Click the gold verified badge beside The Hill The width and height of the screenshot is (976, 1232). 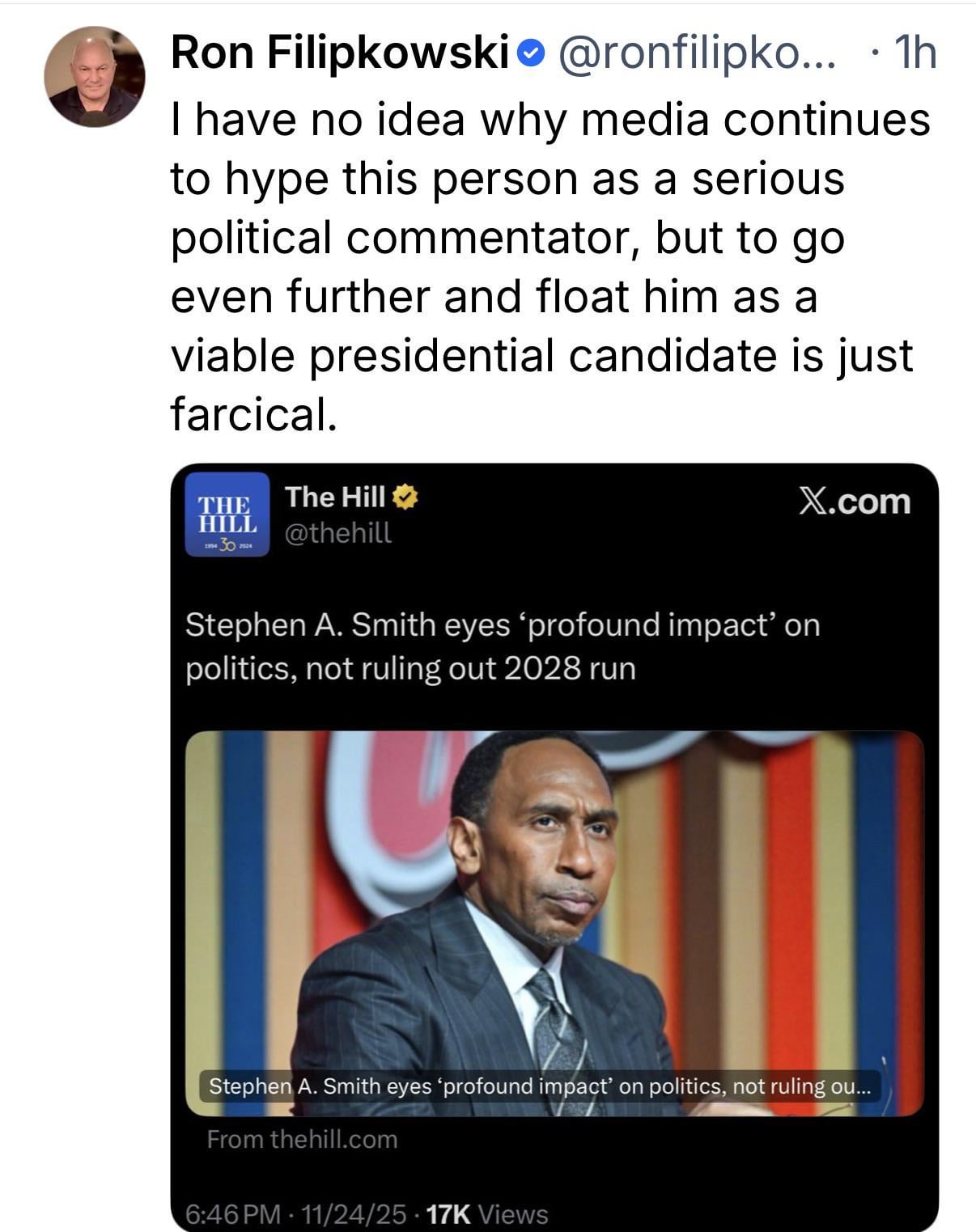pyautogui.click(x=405, y=497)
